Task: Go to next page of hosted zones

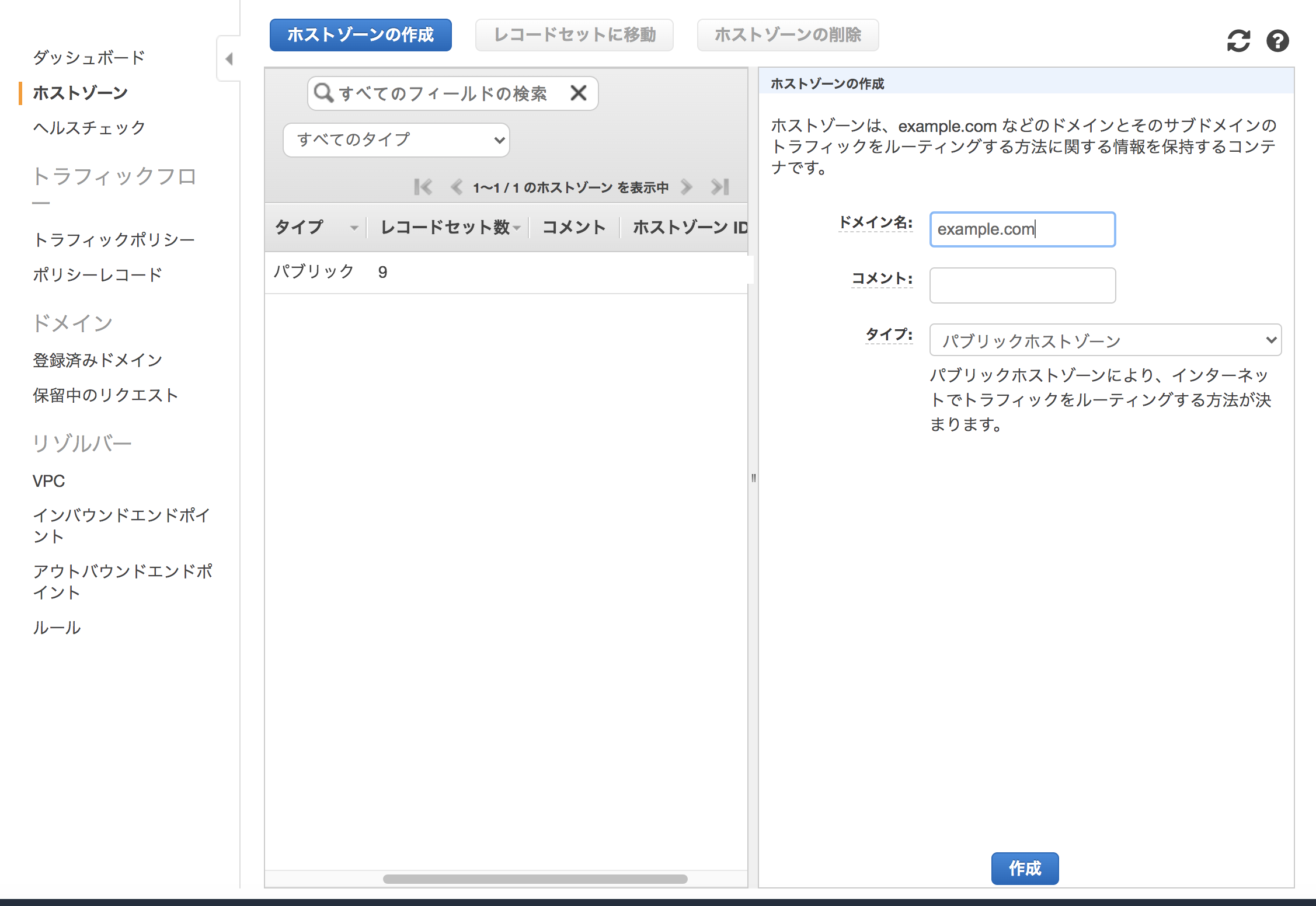Action: point(687,187)
